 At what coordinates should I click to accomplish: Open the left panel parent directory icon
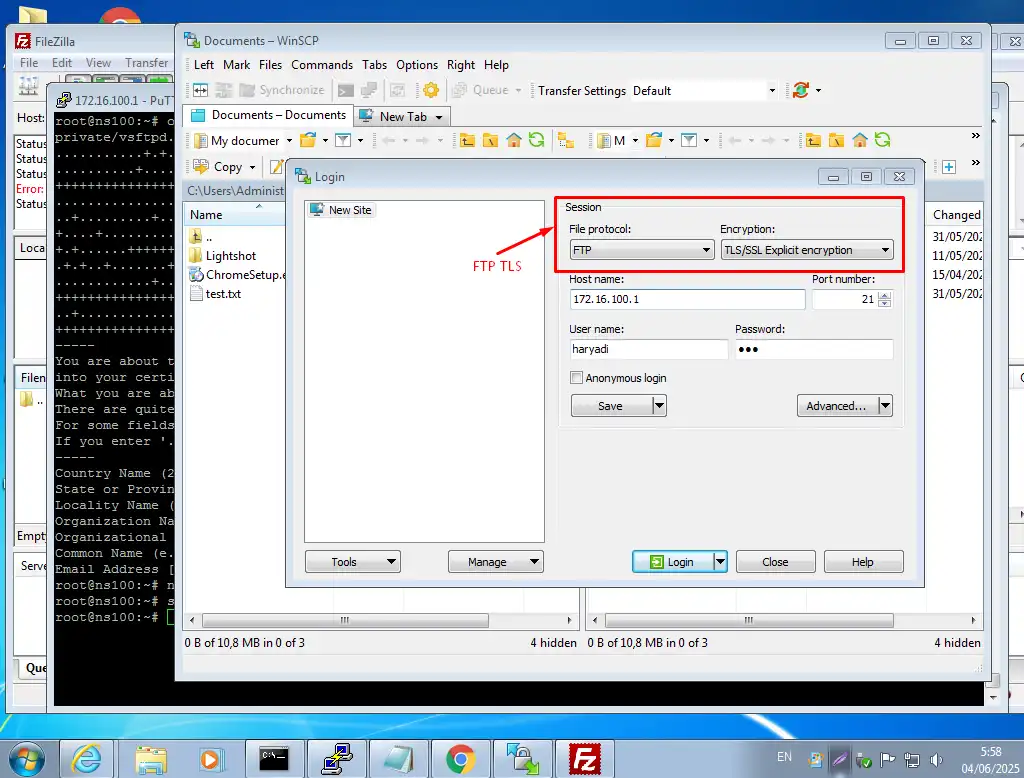[467, 141]
